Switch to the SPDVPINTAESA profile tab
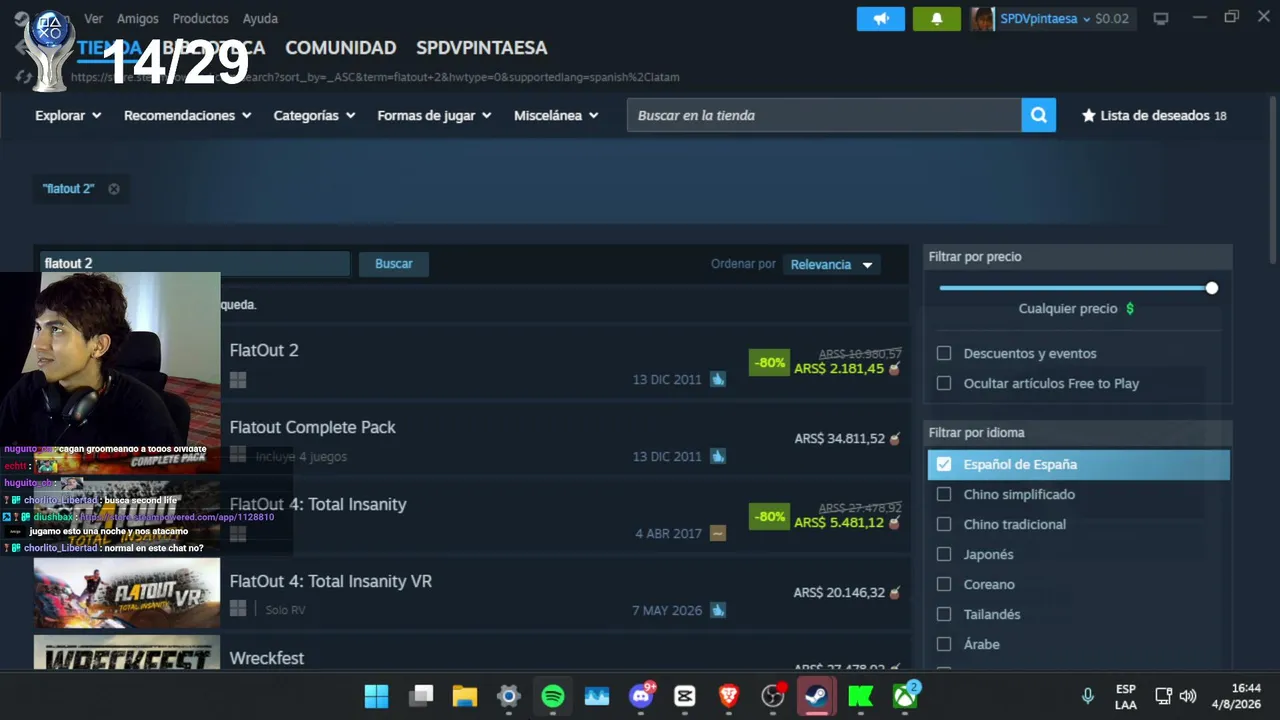This screenshot has height=720, width=1280. point(482,48)
